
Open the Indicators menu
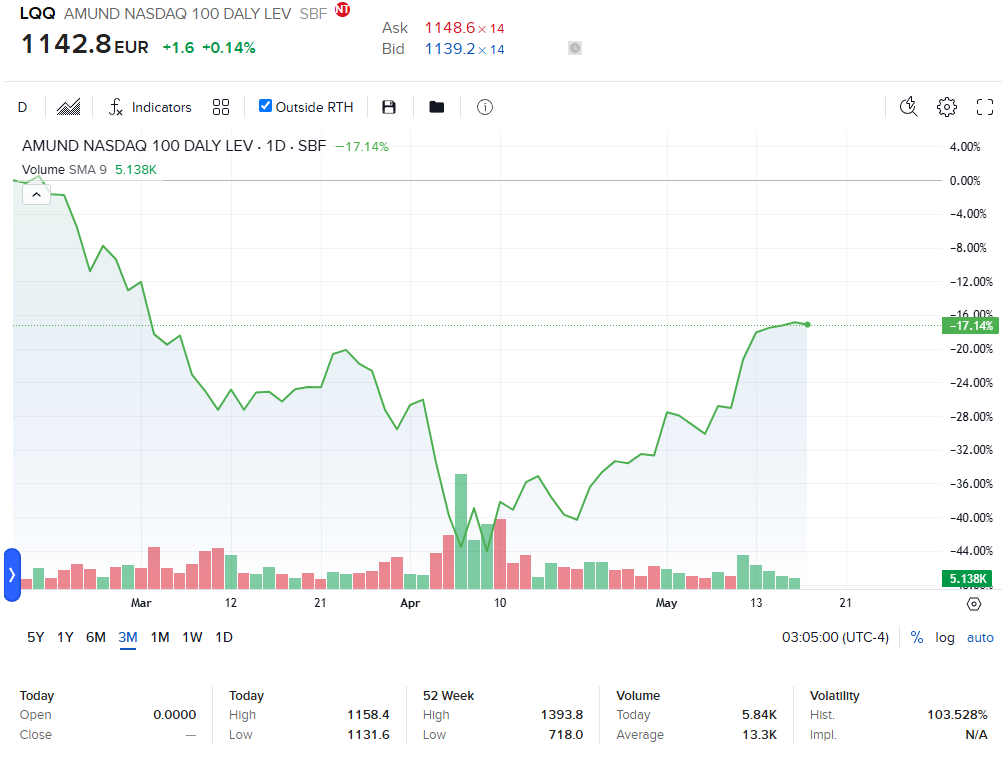point(150,107)
